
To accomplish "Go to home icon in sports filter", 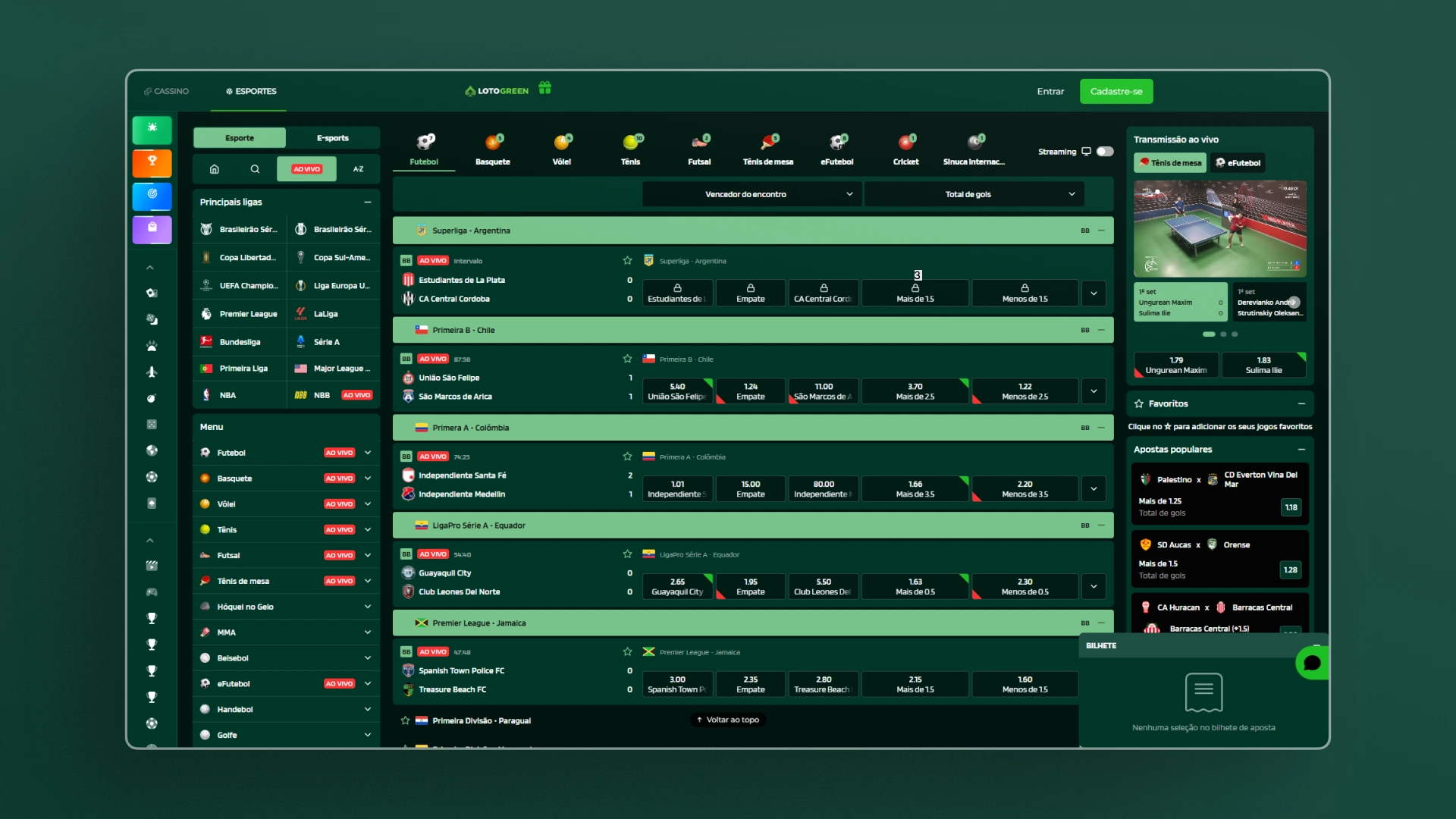I will coord(215,169).
